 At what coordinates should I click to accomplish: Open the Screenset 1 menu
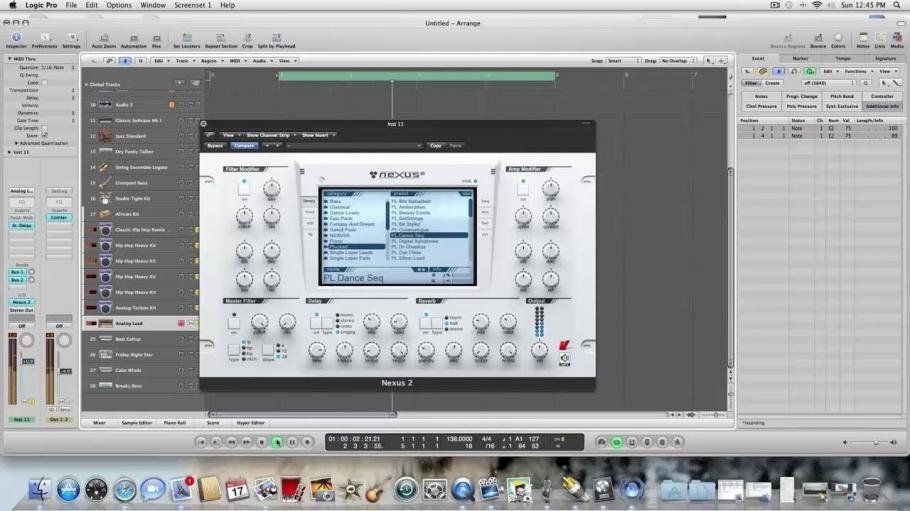192,5
